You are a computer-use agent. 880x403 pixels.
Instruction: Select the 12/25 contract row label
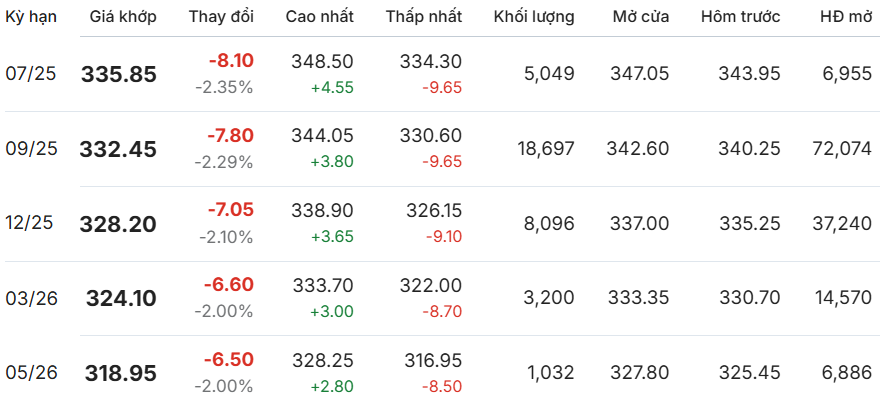[x=31, y=223]
